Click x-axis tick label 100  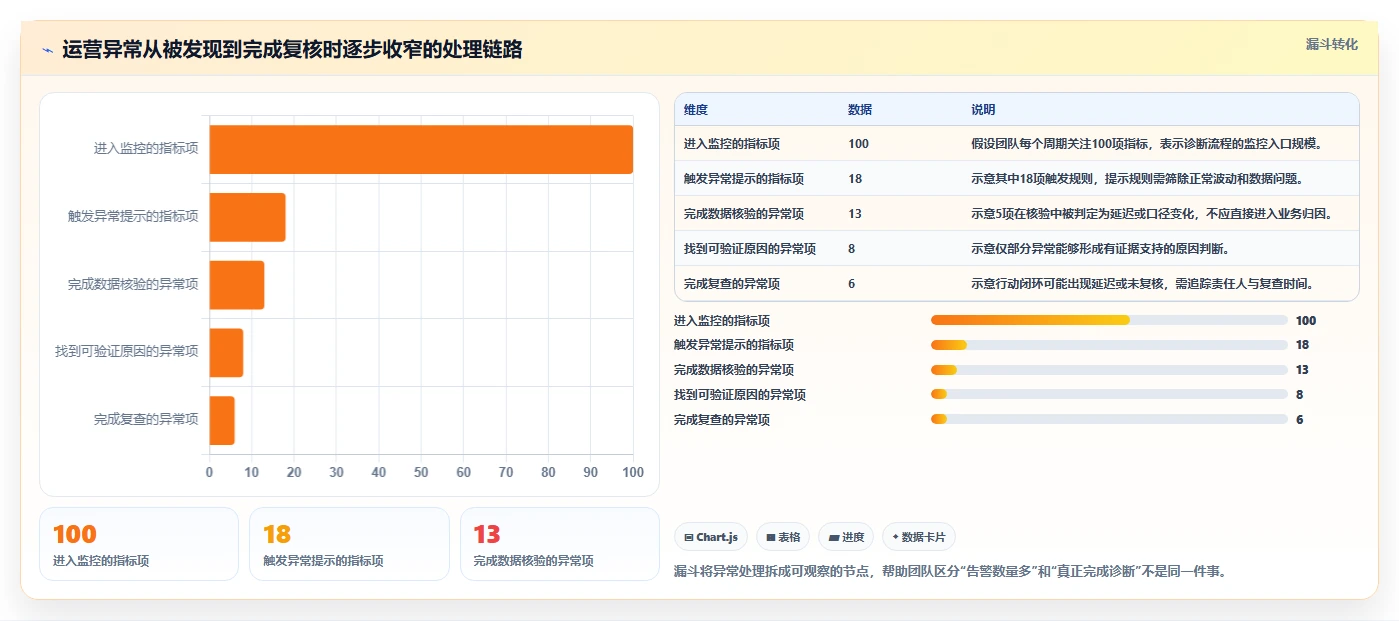632,472
